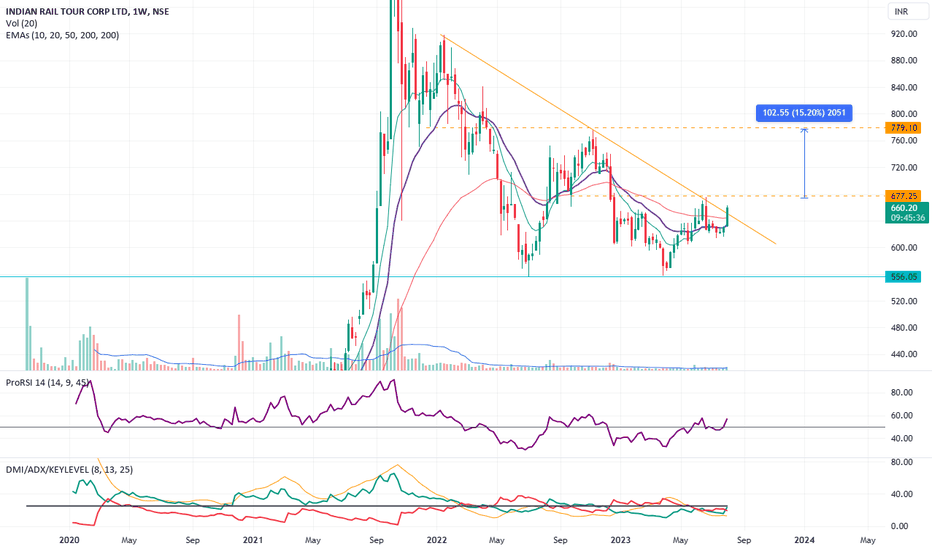The image size is (932, 550).
Task: Click the 600.00 price axis label
Action: [x=903, y=247]
